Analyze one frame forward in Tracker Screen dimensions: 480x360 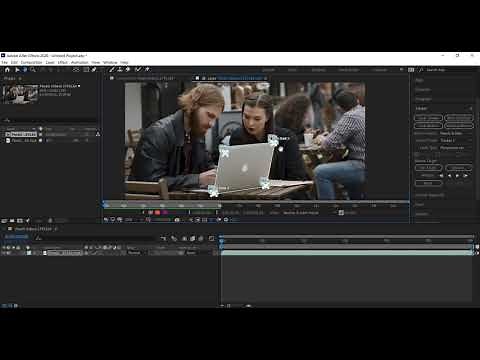pyautogui.click(x=465, y=175)
